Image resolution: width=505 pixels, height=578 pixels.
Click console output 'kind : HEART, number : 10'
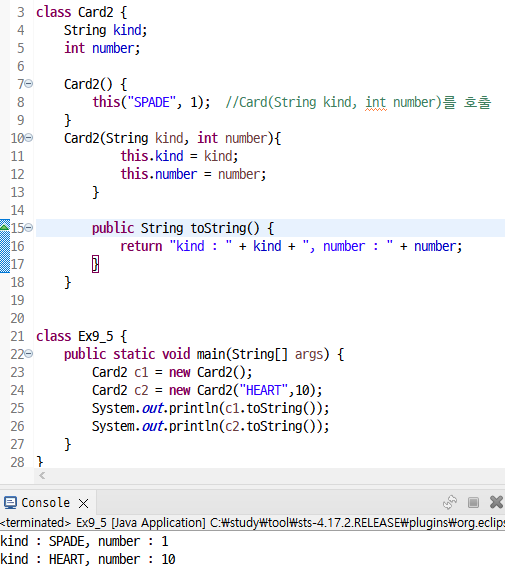click(88, 560)
